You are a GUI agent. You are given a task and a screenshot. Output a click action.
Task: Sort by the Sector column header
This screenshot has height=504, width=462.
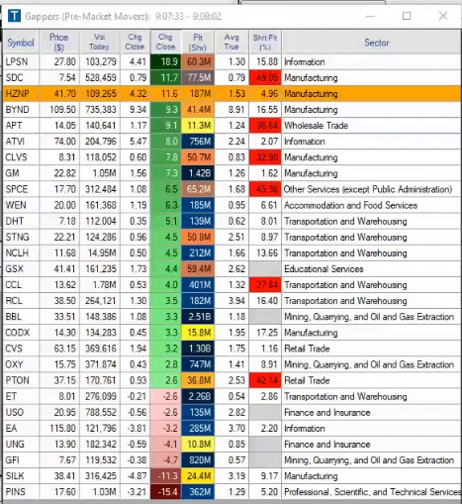coord(376,42)
